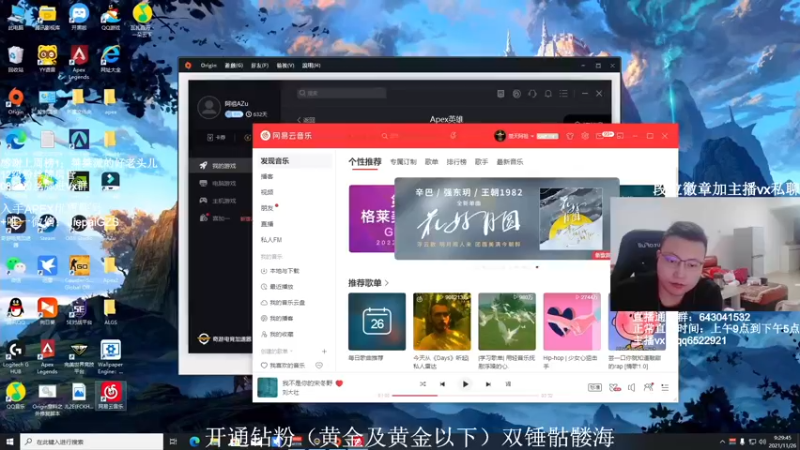Open the 排行榜 tab
Screen dimensions: 800x450
pos(457,162)
